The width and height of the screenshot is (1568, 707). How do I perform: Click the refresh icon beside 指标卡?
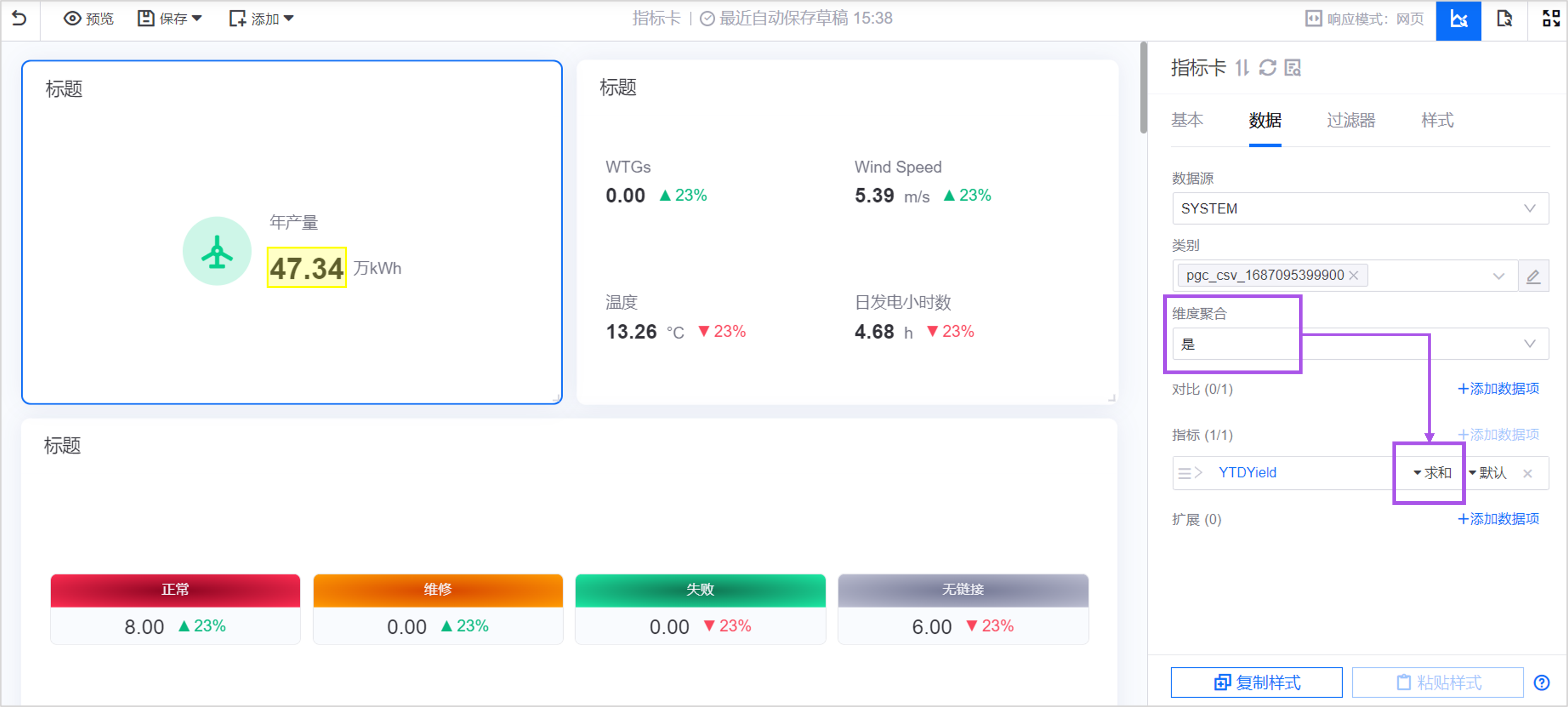click(1267, 68)
